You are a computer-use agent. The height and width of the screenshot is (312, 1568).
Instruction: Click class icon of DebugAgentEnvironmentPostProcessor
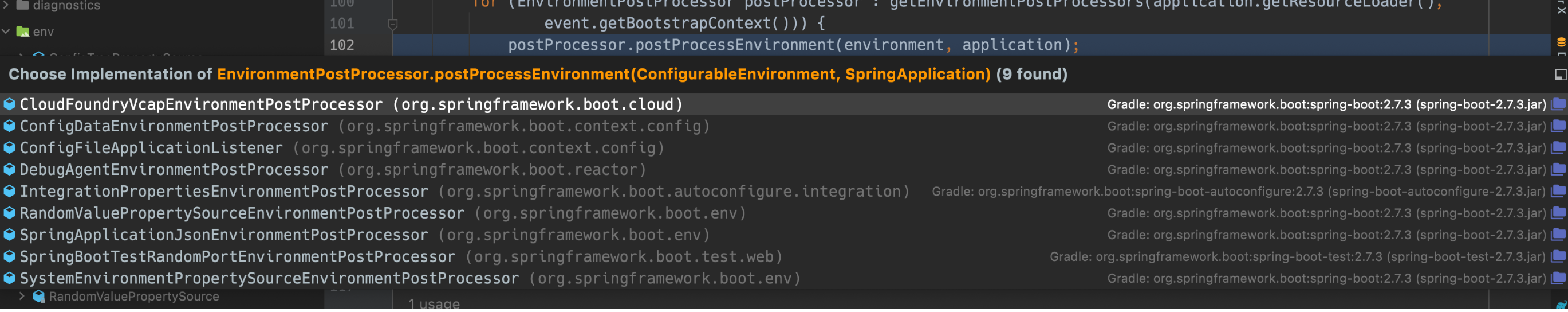coord(9,170)
